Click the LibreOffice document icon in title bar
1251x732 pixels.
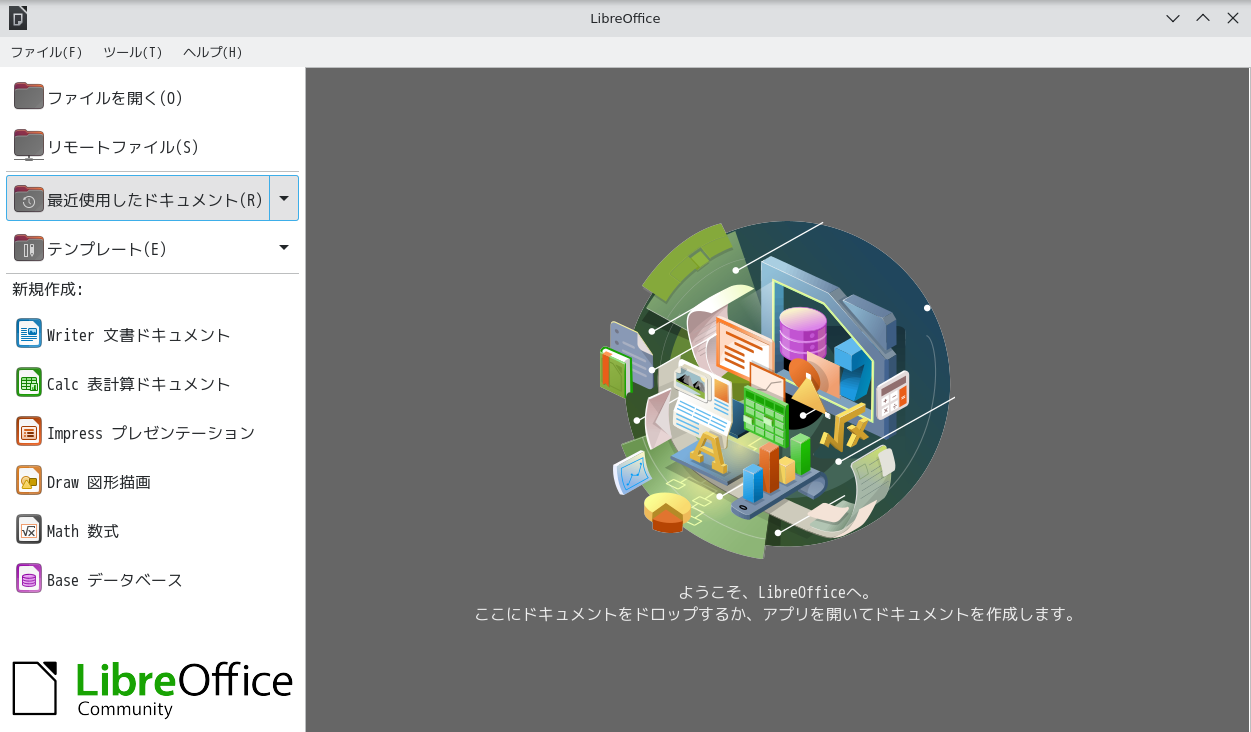pyautogui.click(x=18, y=18)
